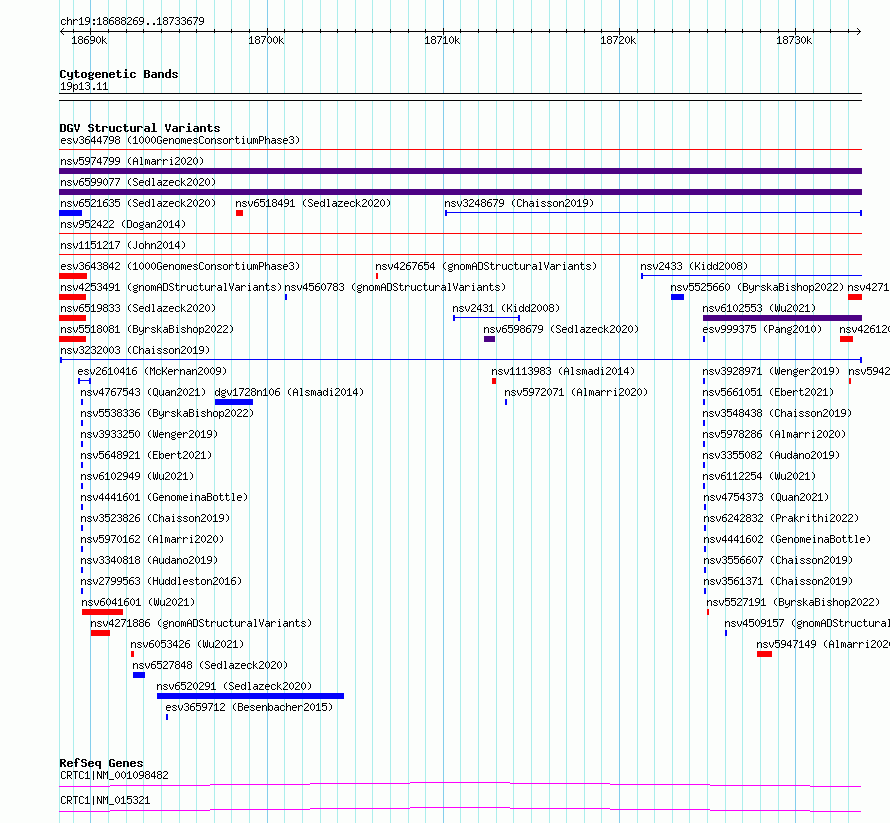Click nsv4767543 (Quan2021) label
890x823 pixels.
click(x=143, y=392)
